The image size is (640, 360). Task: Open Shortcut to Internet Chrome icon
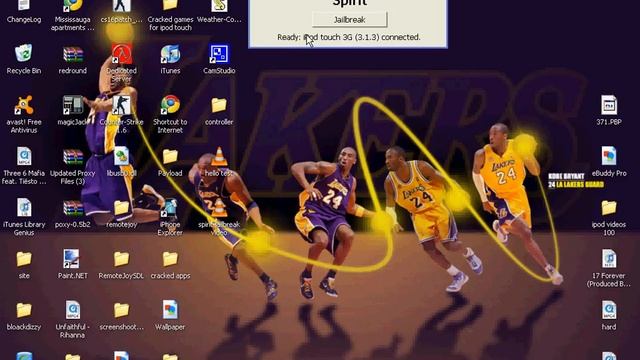point(170,105)
